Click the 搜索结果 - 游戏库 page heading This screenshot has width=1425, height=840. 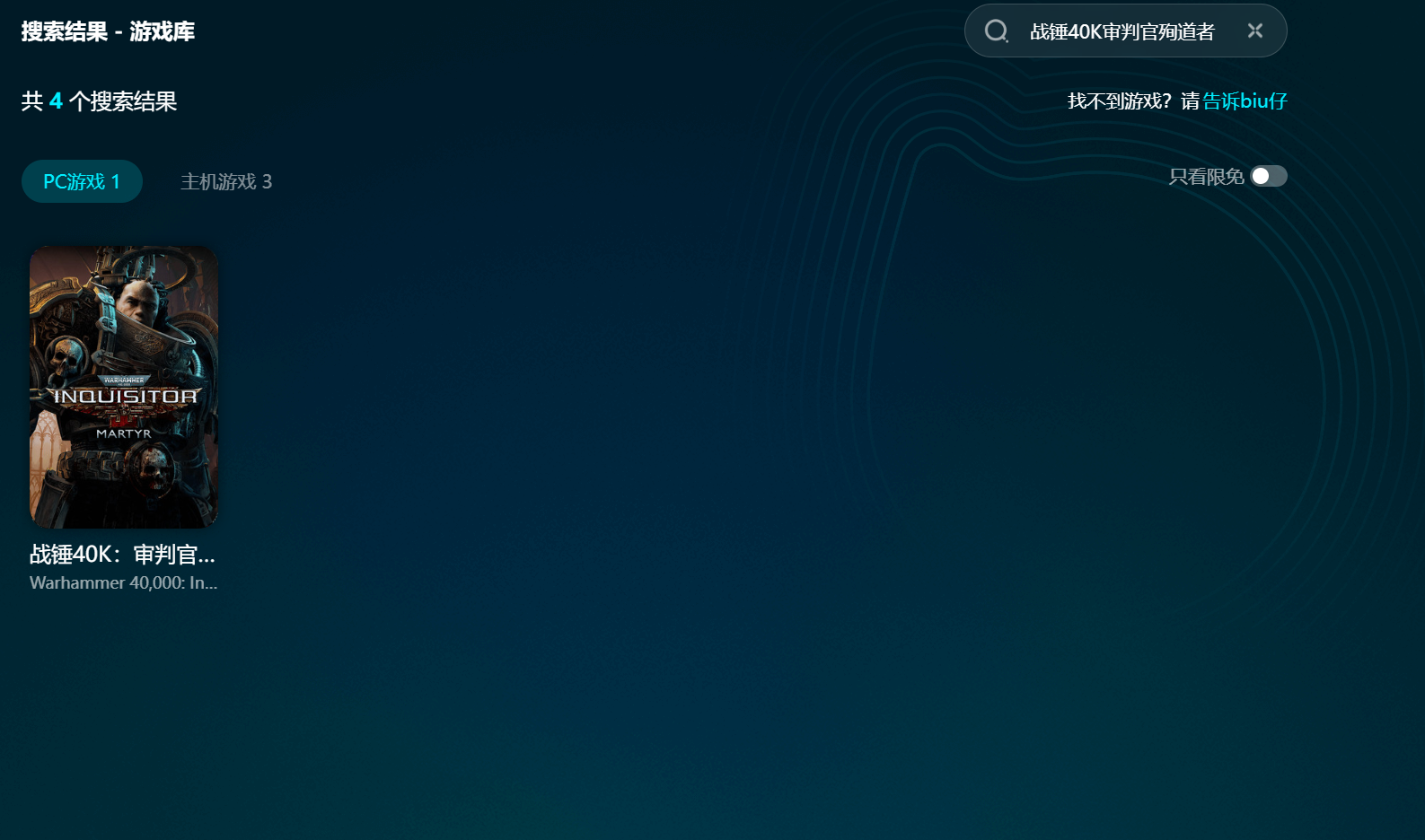coord(108,31)
